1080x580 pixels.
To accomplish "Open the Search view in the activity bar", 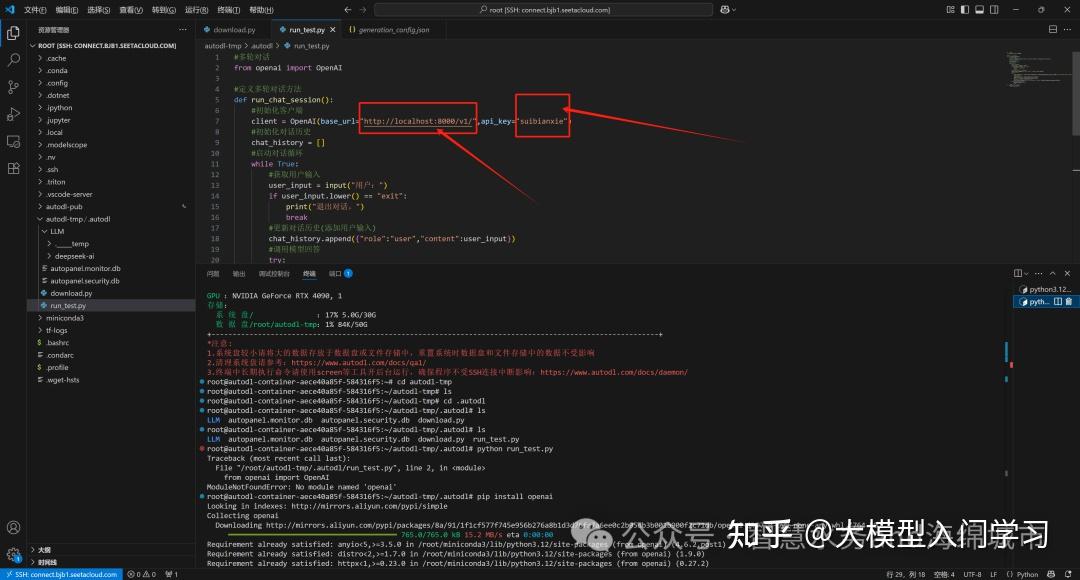I will [x=13, y=59].
